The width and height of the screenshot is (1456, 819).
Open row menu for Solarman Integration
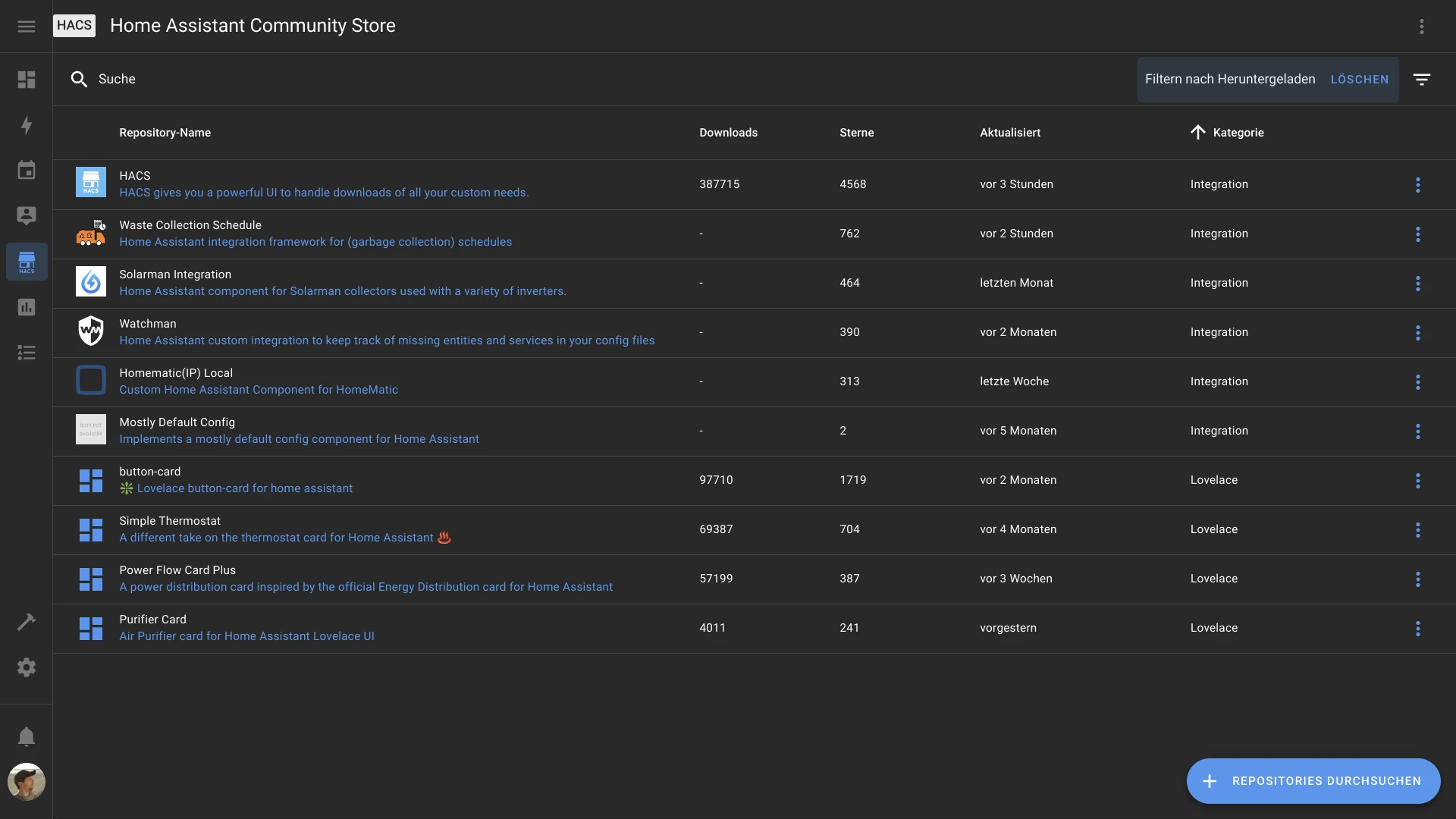(x=1417, y=283)
